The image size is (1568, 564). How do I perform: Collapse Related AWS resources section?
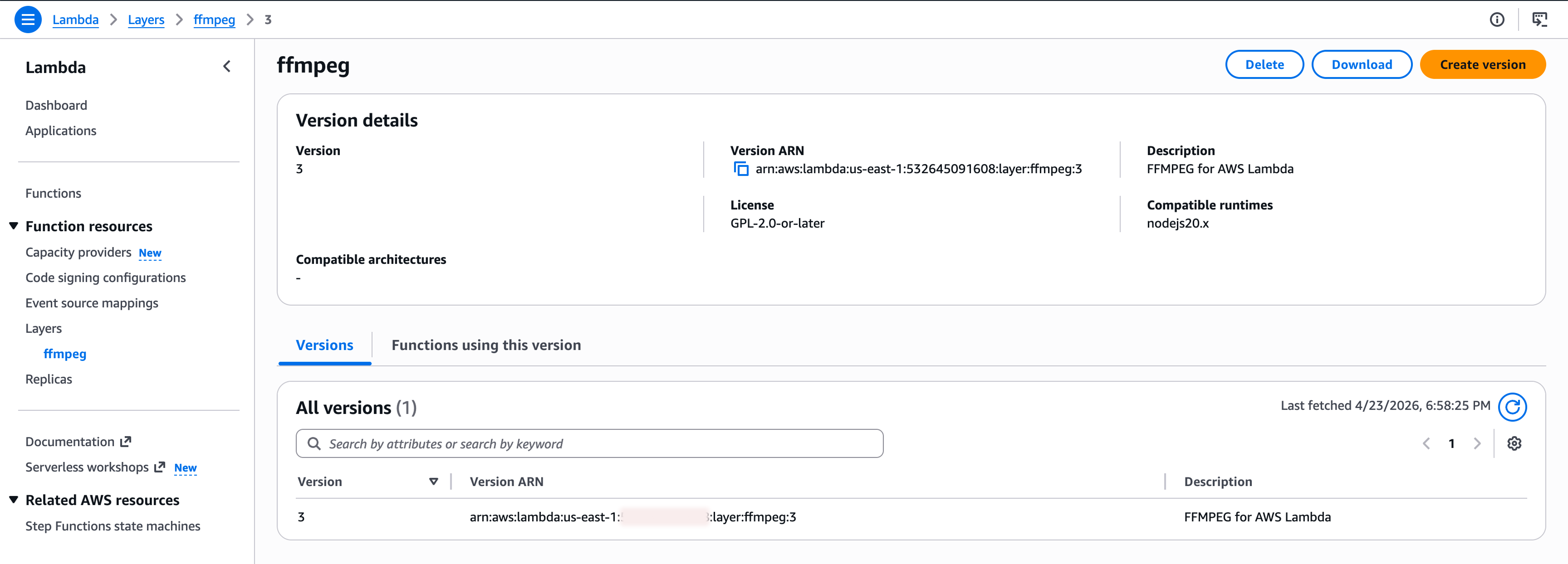click(x=14, y=500)
